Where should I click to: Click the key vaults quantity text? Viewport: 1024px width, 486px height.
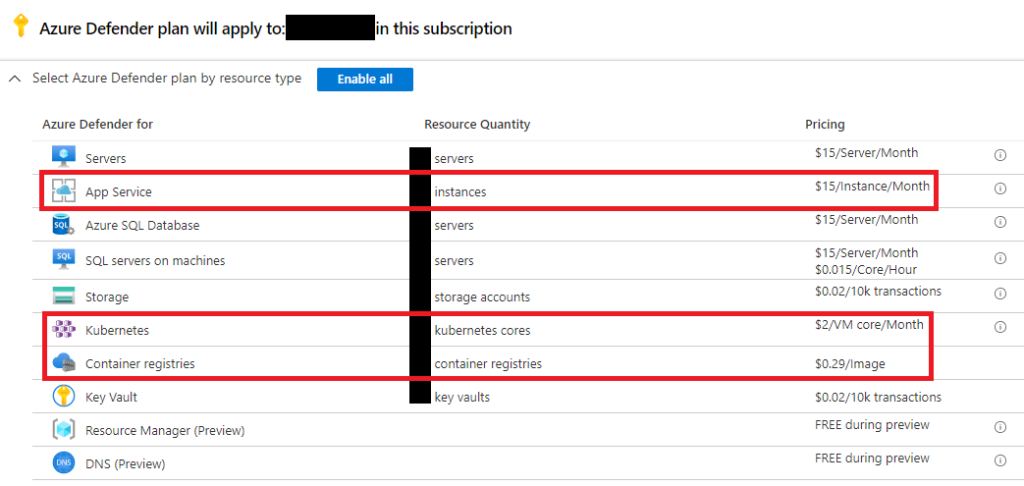point(462,397)
